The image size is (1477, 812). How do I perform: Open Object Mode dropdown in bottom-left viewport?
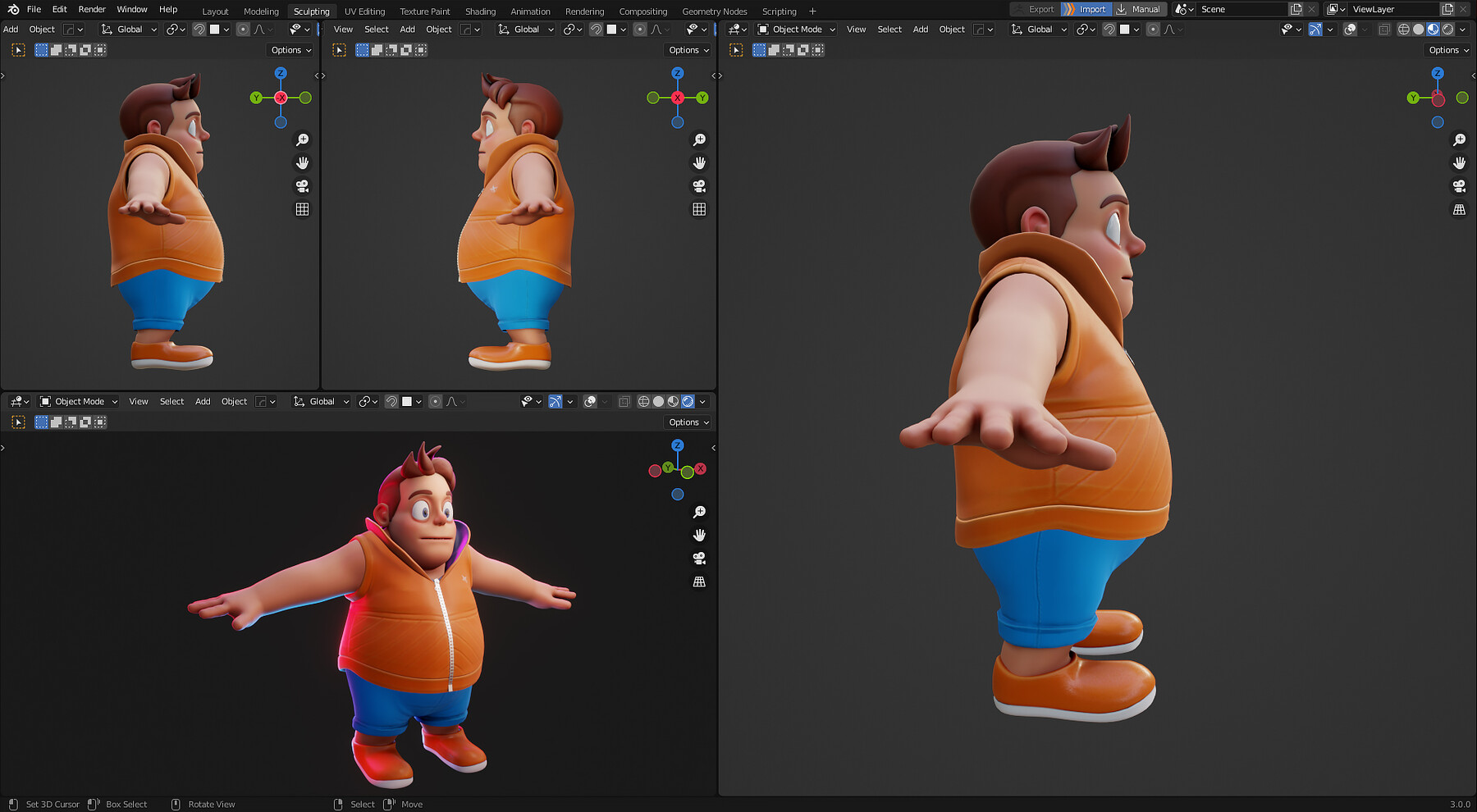79,402
